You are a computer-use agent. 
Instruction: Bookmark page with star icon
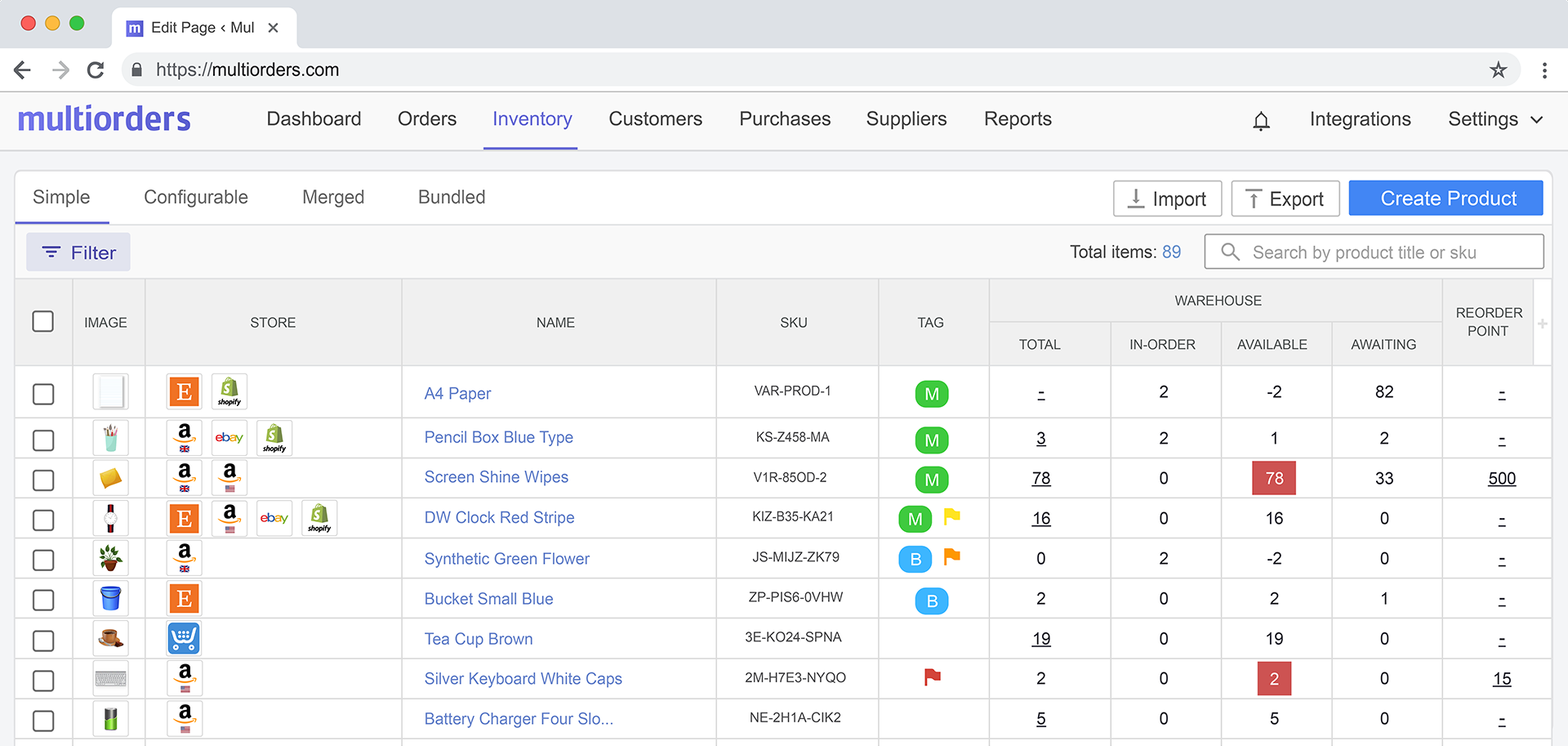1498,70
